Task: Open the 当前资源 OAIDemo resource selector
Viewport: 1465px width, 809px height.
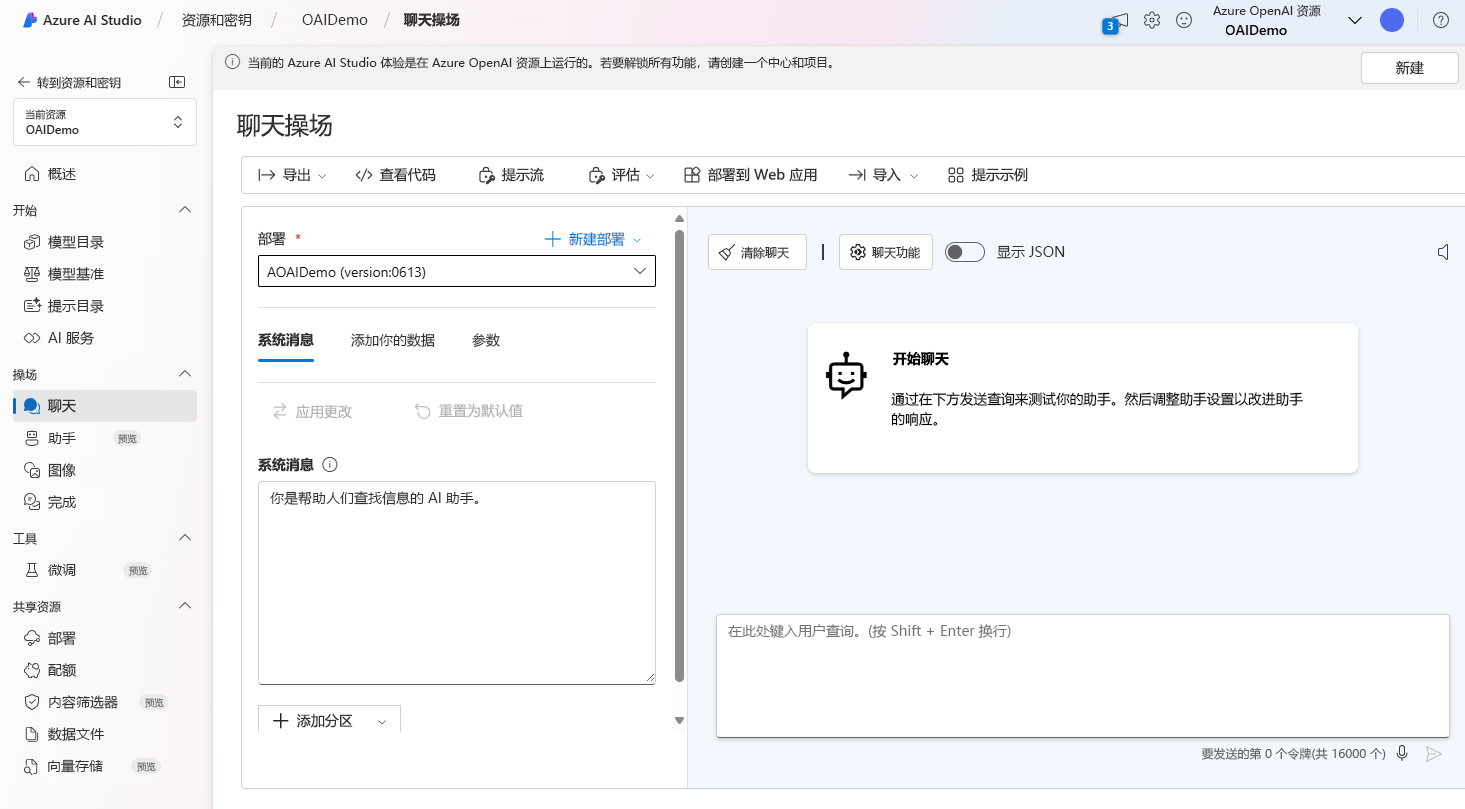Action: click(x=105, y=122)
